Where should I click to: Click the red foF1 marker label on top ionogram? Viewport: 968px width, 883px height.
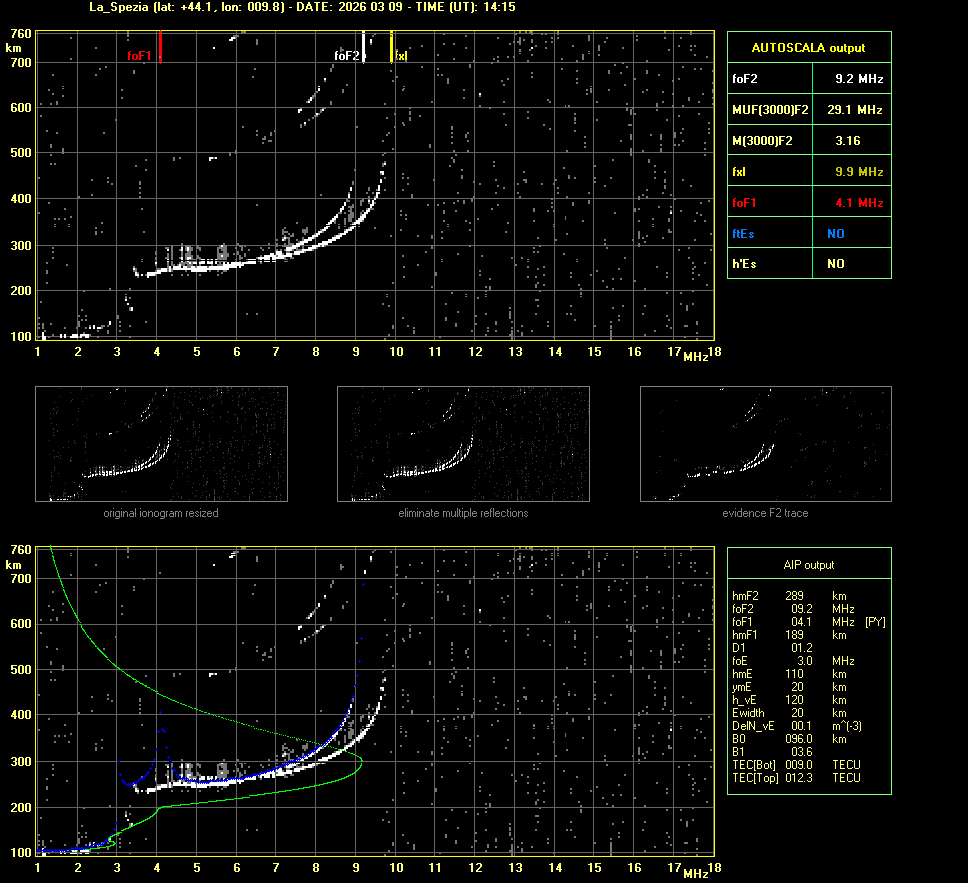coord(139,56)
